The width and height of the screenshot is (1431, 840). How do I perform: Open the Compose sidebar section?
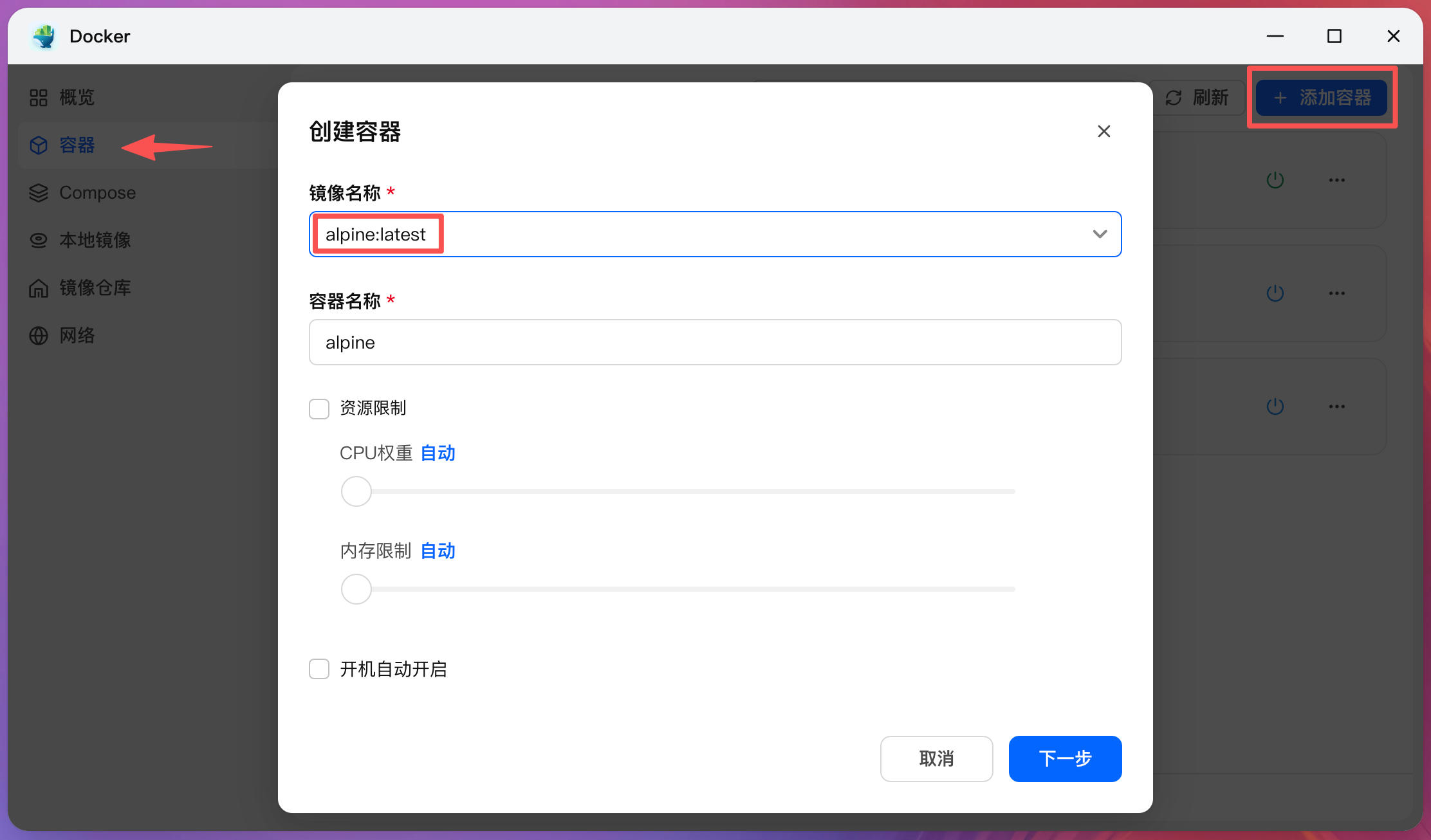[x=97, y=193]
